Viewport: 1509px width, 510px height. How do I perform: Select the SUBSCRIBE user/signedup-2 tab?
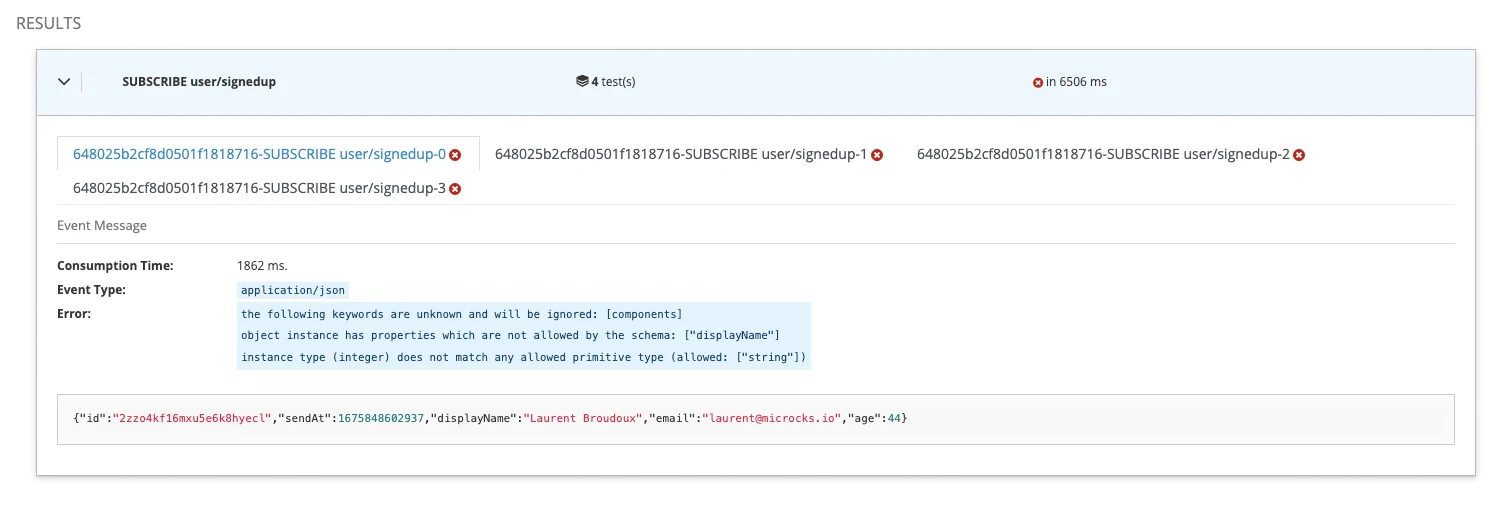(1102, 154)
